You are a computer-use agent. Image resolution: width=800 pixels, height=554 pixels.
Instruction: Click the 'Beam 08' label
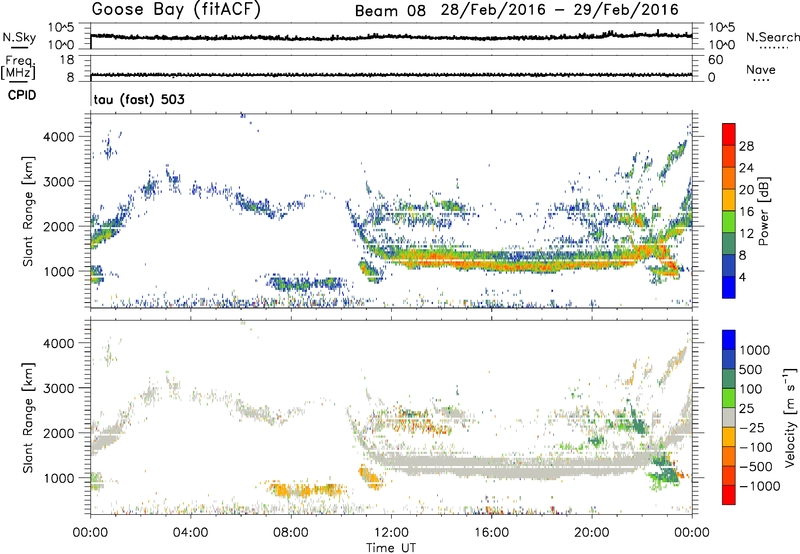pos(390,11)
